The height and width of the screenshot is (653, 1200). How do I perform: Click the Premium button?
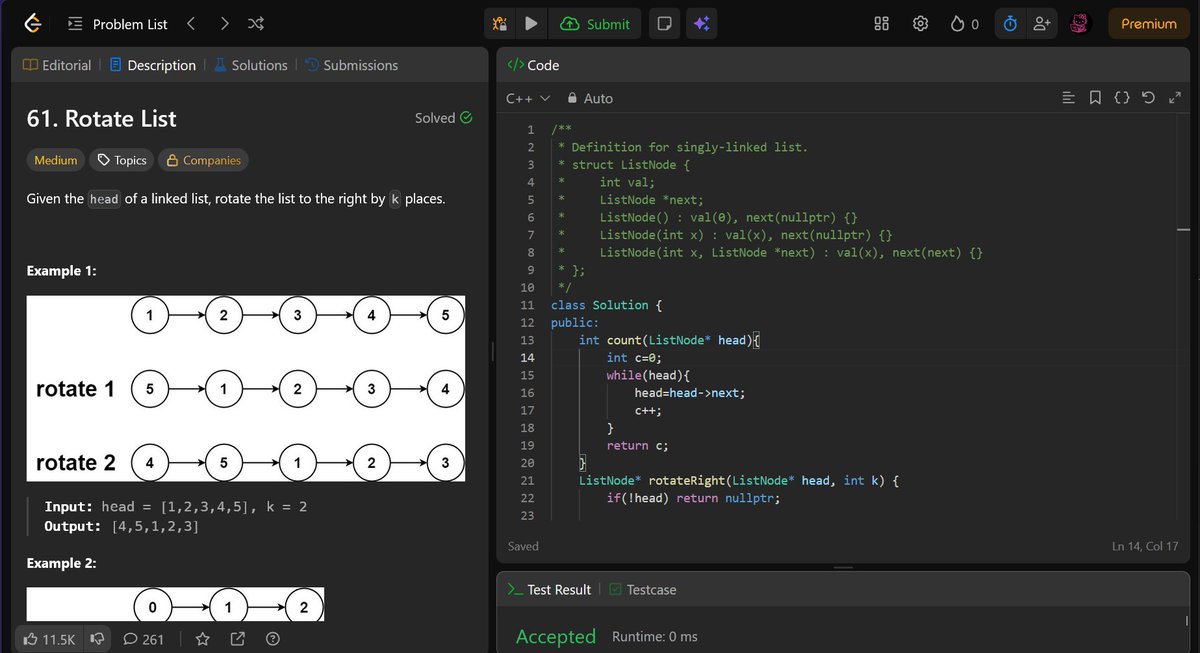(1149, 24)
